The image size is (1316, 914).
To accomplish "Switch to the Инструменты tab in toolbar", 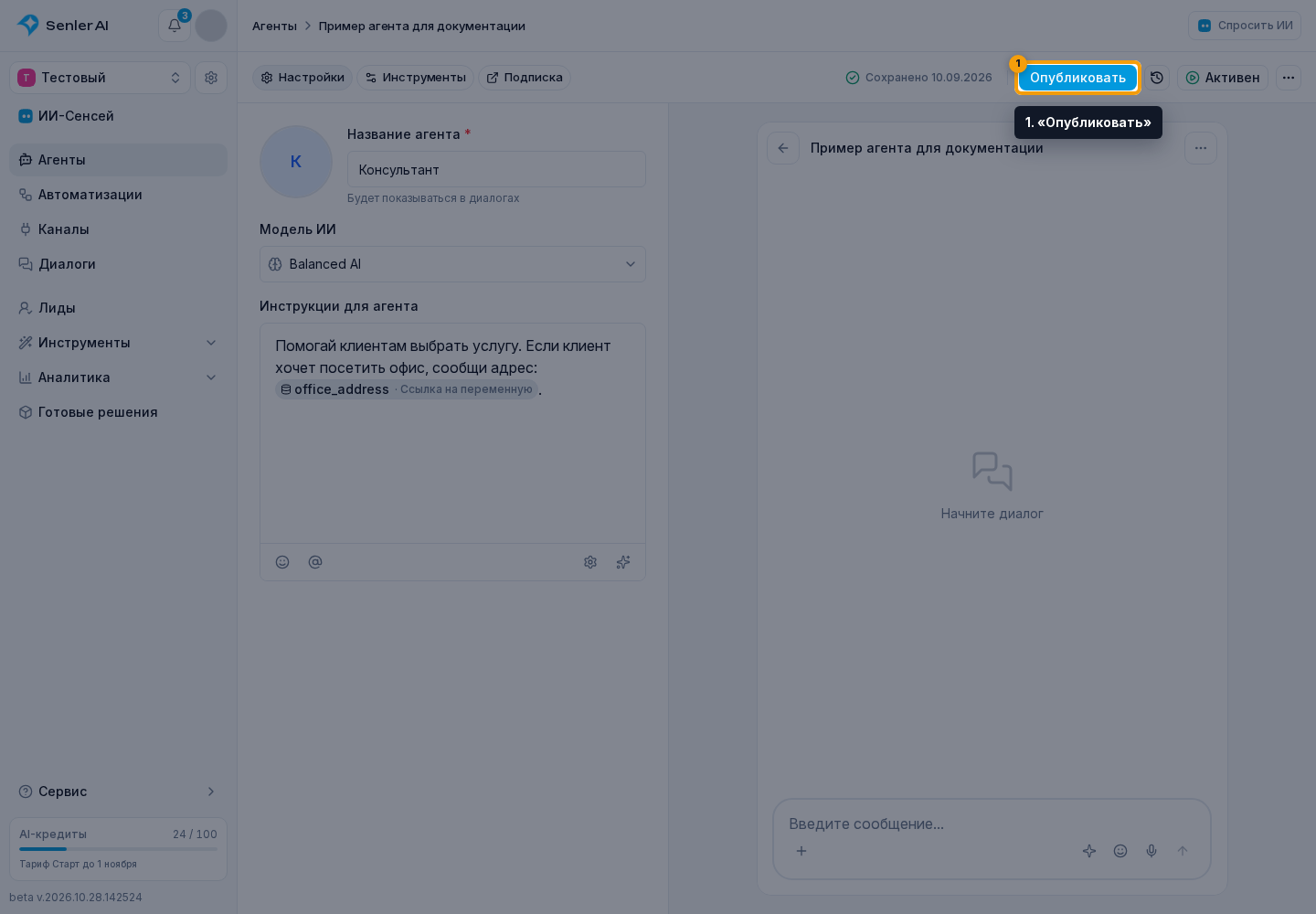I will [416, 78].
